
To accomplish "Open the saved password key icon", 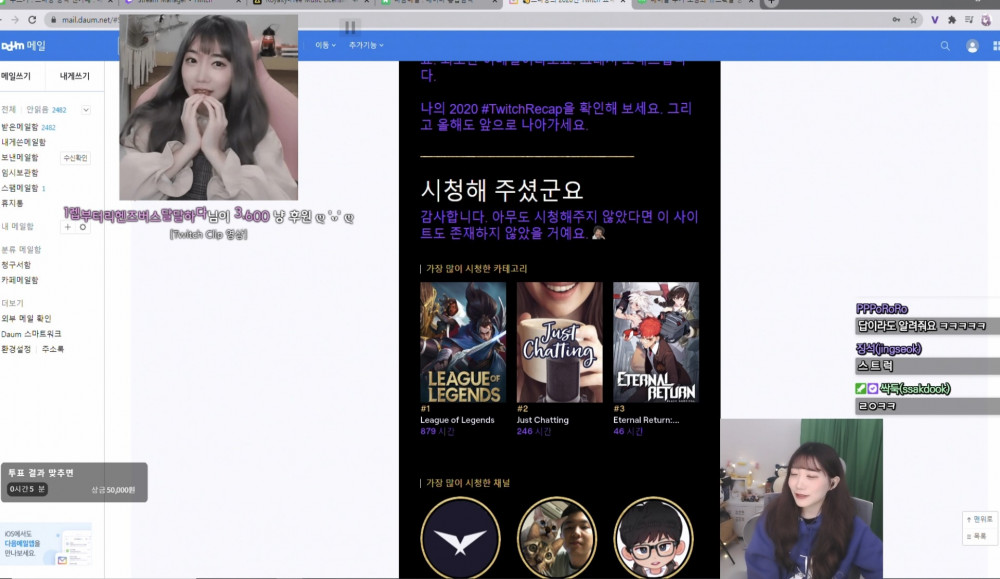I will tap(896, 20).
